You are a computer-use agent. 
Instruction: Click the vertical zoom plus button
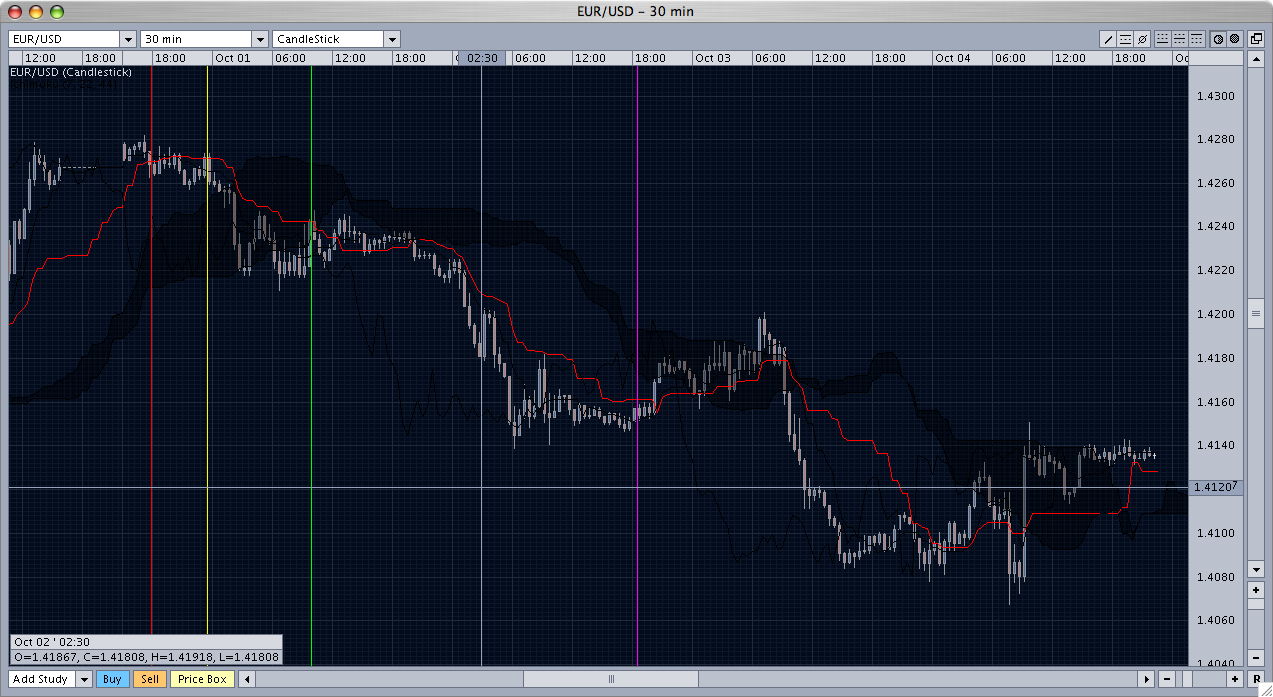pos(1256,590)
